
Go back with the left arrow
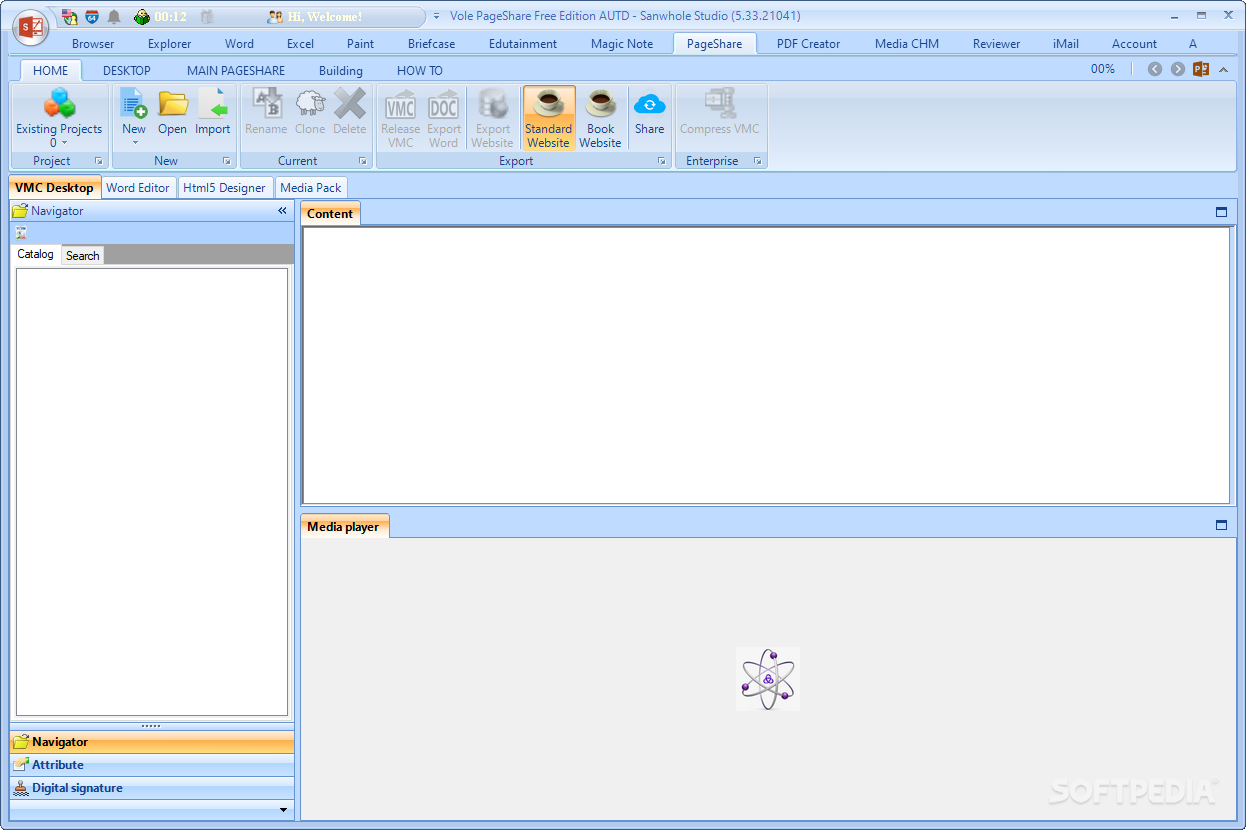pos(1155,69)
